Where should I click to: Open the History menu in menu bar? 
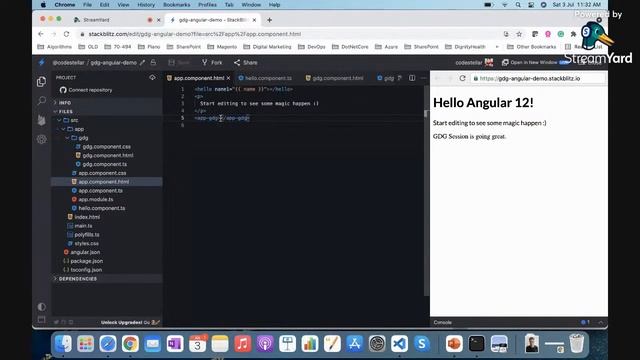click(x=146, y=5)
